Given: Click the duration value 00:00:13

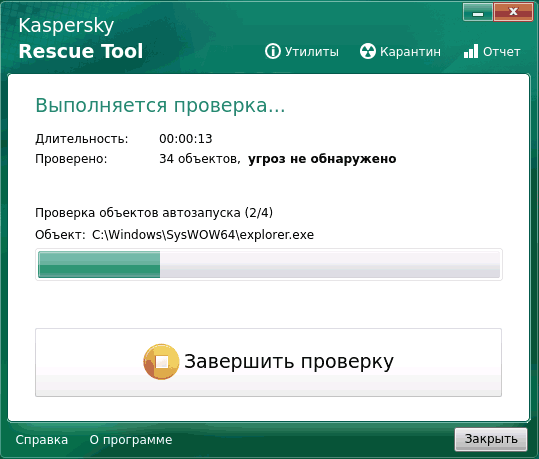Looking at the screenshot, I should click(x=186, y=139).
